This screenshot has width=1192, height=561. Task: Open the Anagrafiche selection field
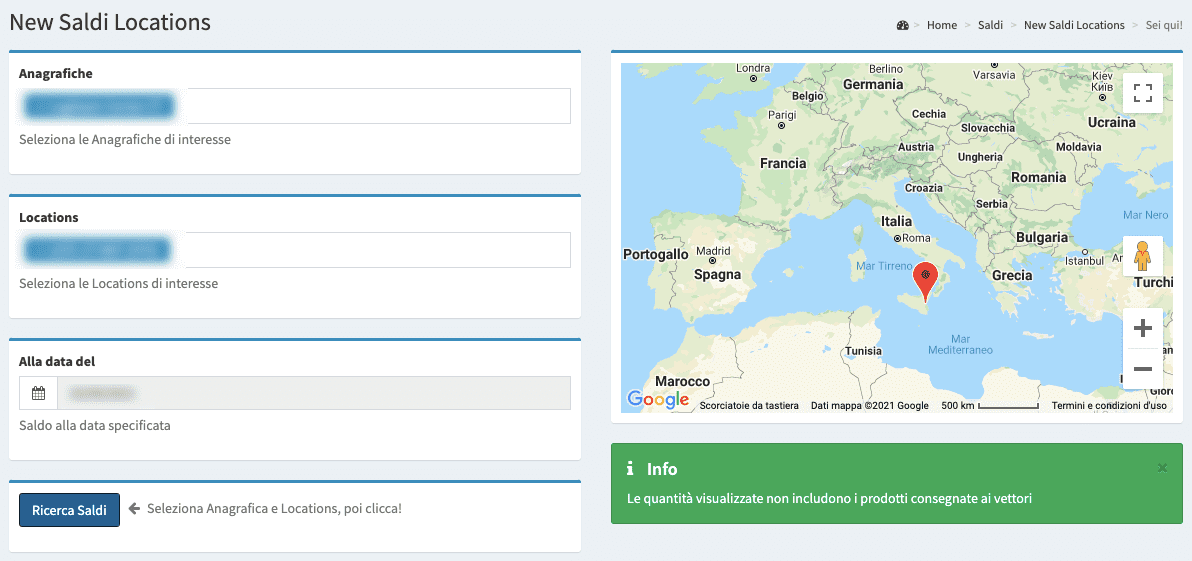[x=378, y=106]
